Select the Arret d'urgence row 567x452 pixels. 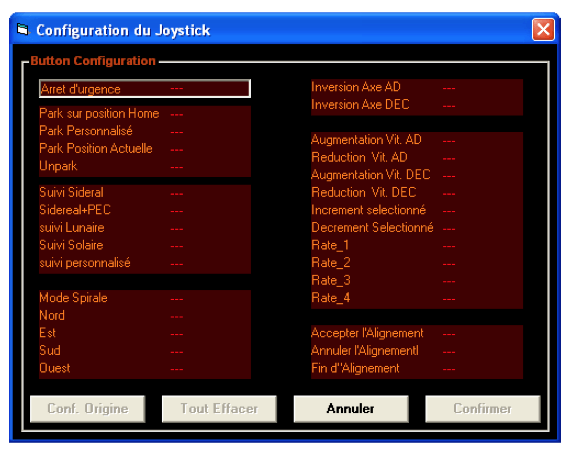[145, 89]
